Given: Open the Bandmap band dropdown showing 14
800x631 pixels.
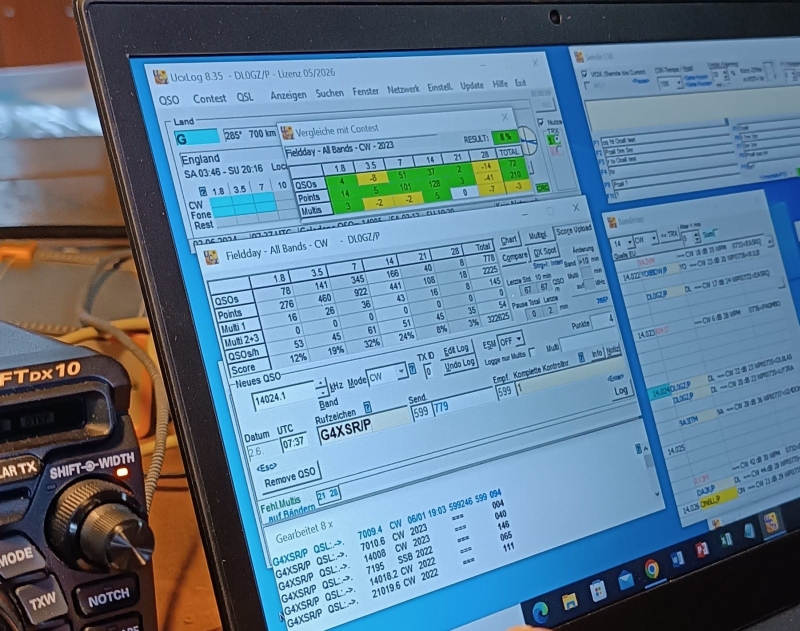Looking at the screenshot, I should tap(629, 241).
